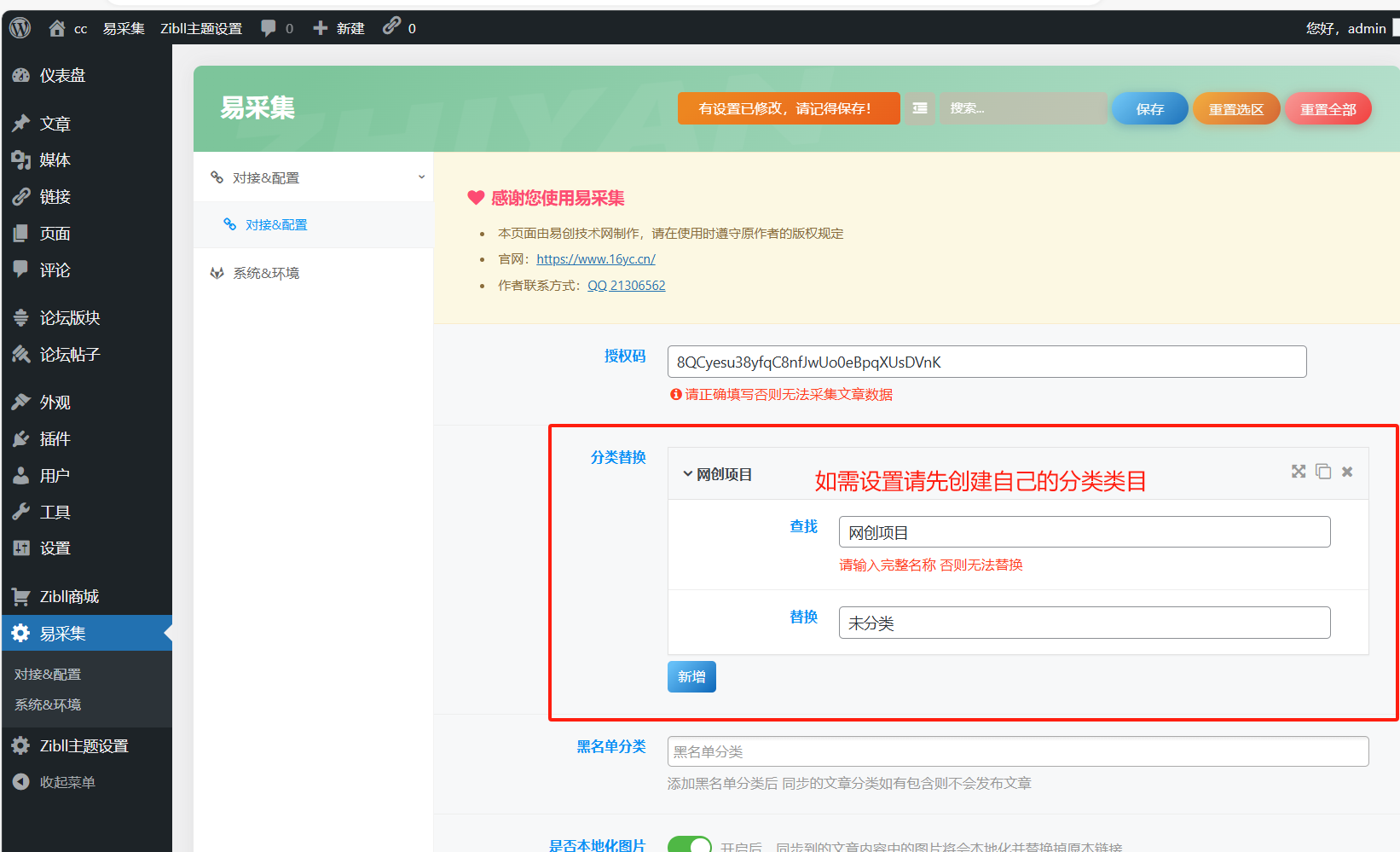Click the 重置选区 button
1400x852 pixels.
coord(1236,109)
